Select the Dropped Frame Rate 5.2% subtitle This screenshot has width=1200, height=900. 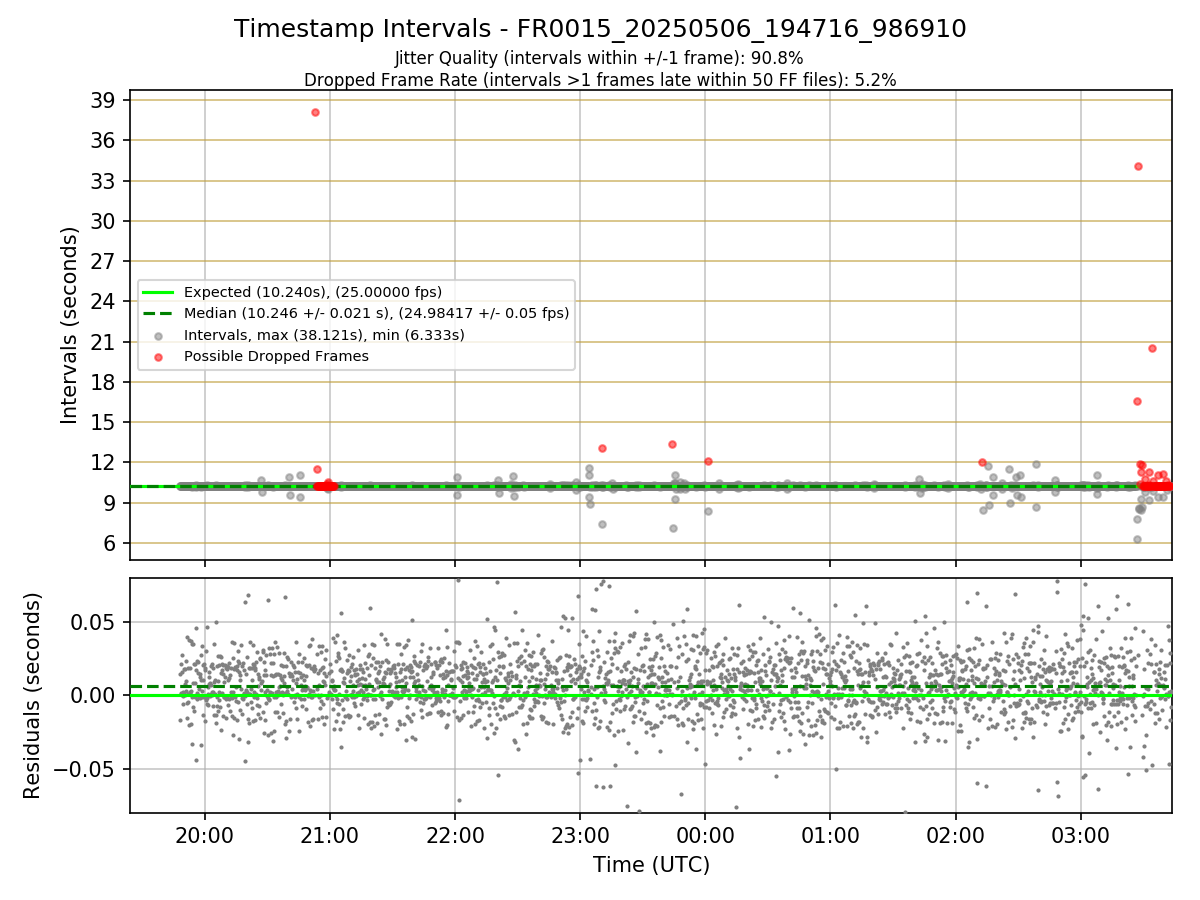(600, 80)
